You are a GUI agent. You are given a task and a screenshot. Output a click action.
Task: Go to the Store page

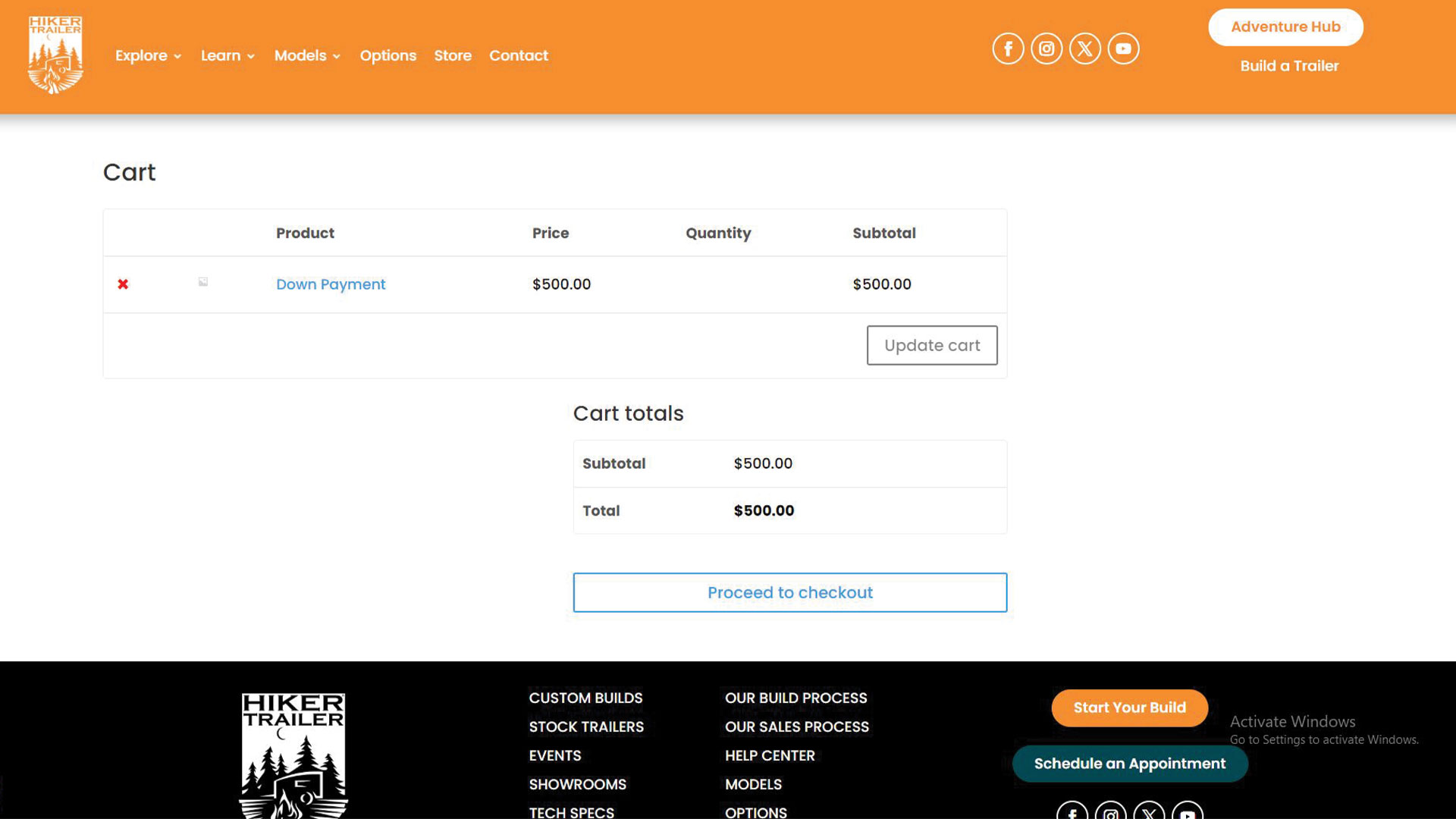(453, 55)
